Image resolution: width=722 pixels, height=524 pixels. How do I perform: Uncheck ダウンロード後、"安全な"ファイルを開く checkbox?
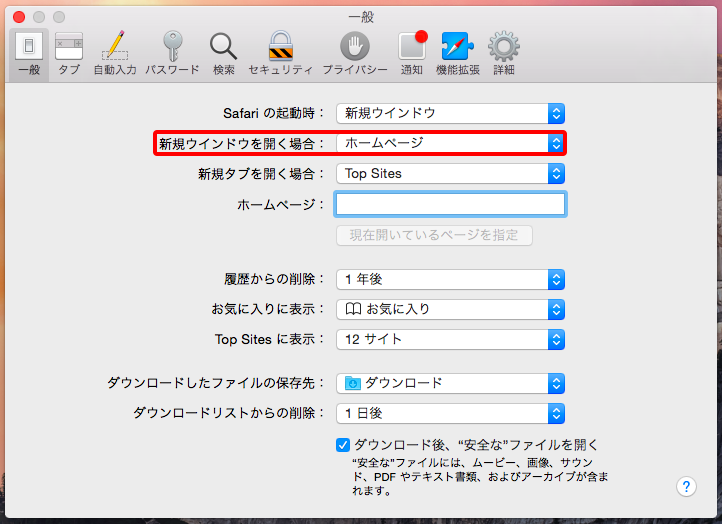(x=343, y=445)
